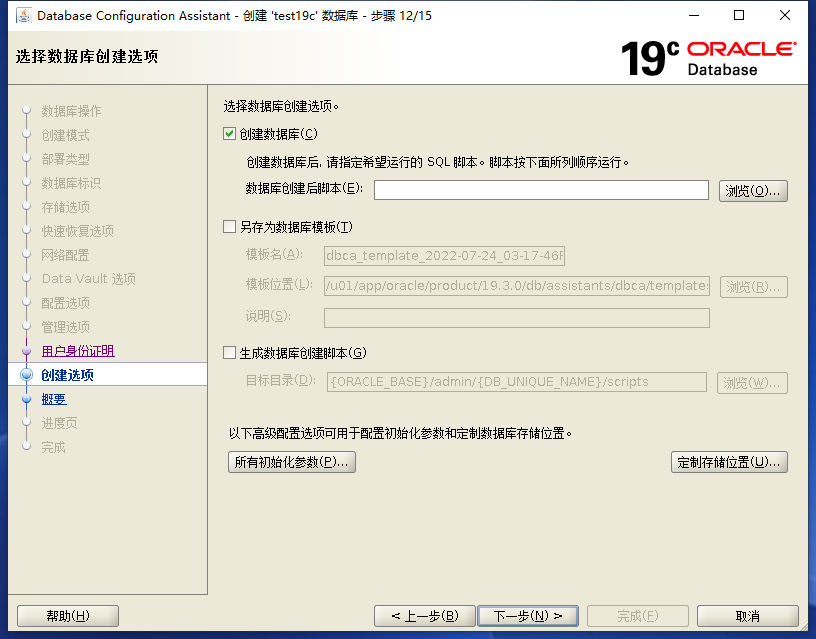Click the 目标目录(D) scripts path field
The height and width of the screenshot is (639, 816).
click(517, 382)
